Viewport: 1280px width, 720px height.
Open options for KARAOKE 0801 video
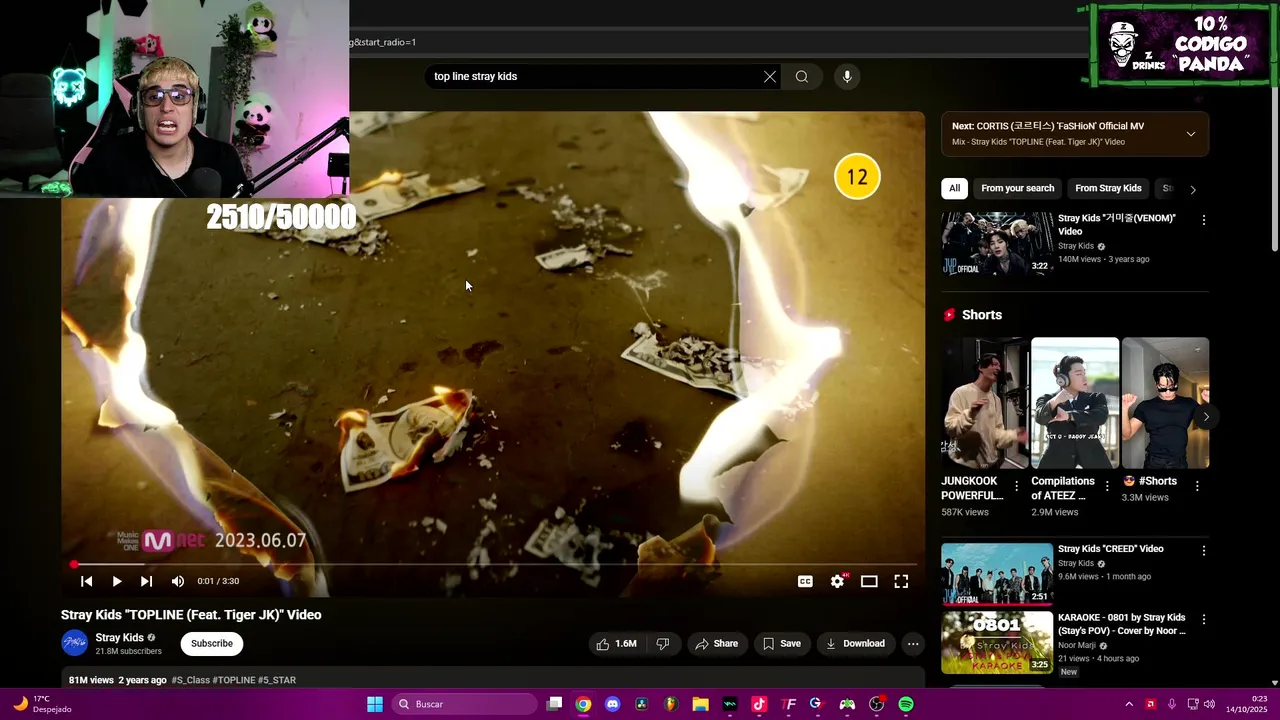1203,619
